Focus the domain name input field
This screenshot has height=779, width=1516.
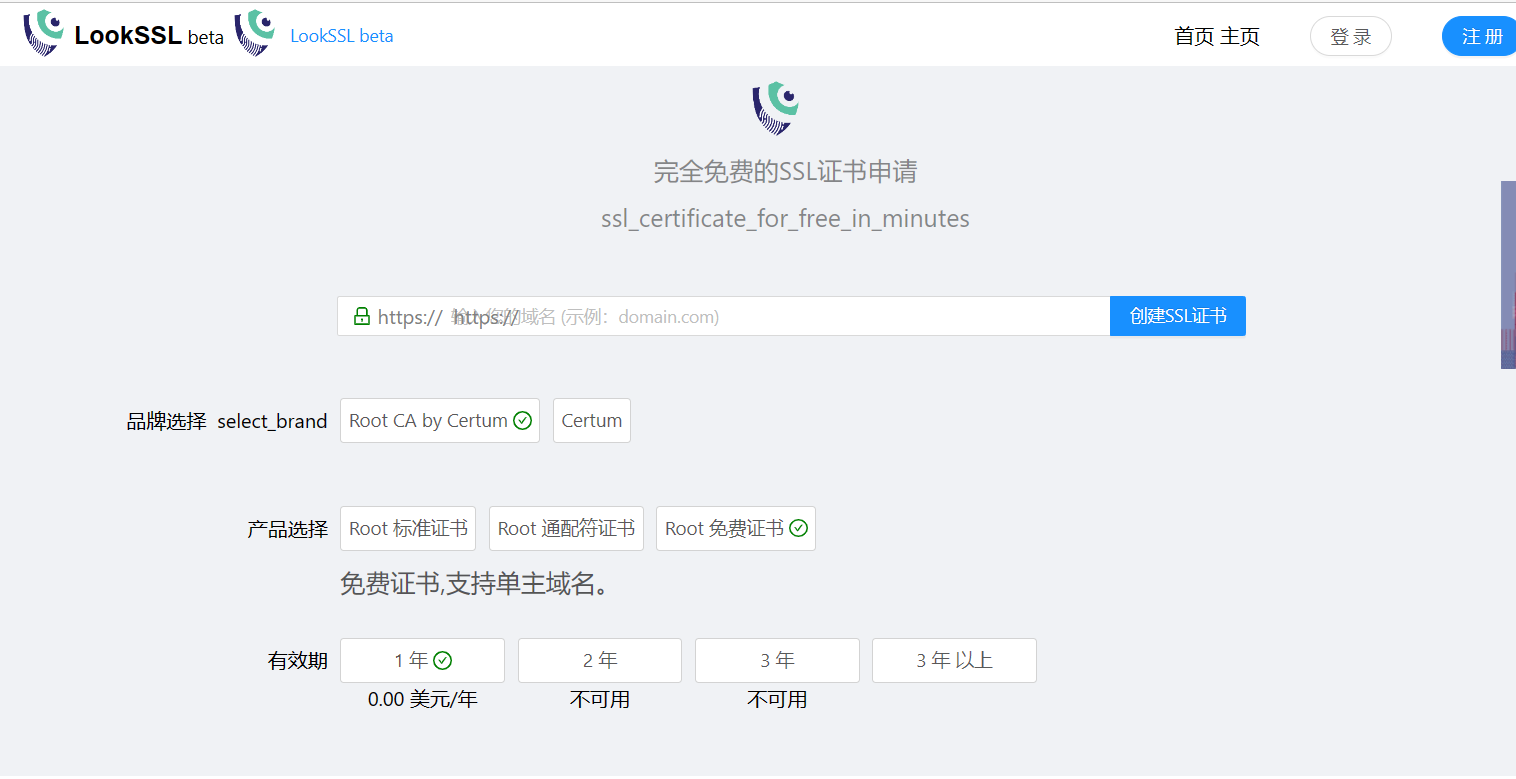pyautogui.click(x=724, y=316)
